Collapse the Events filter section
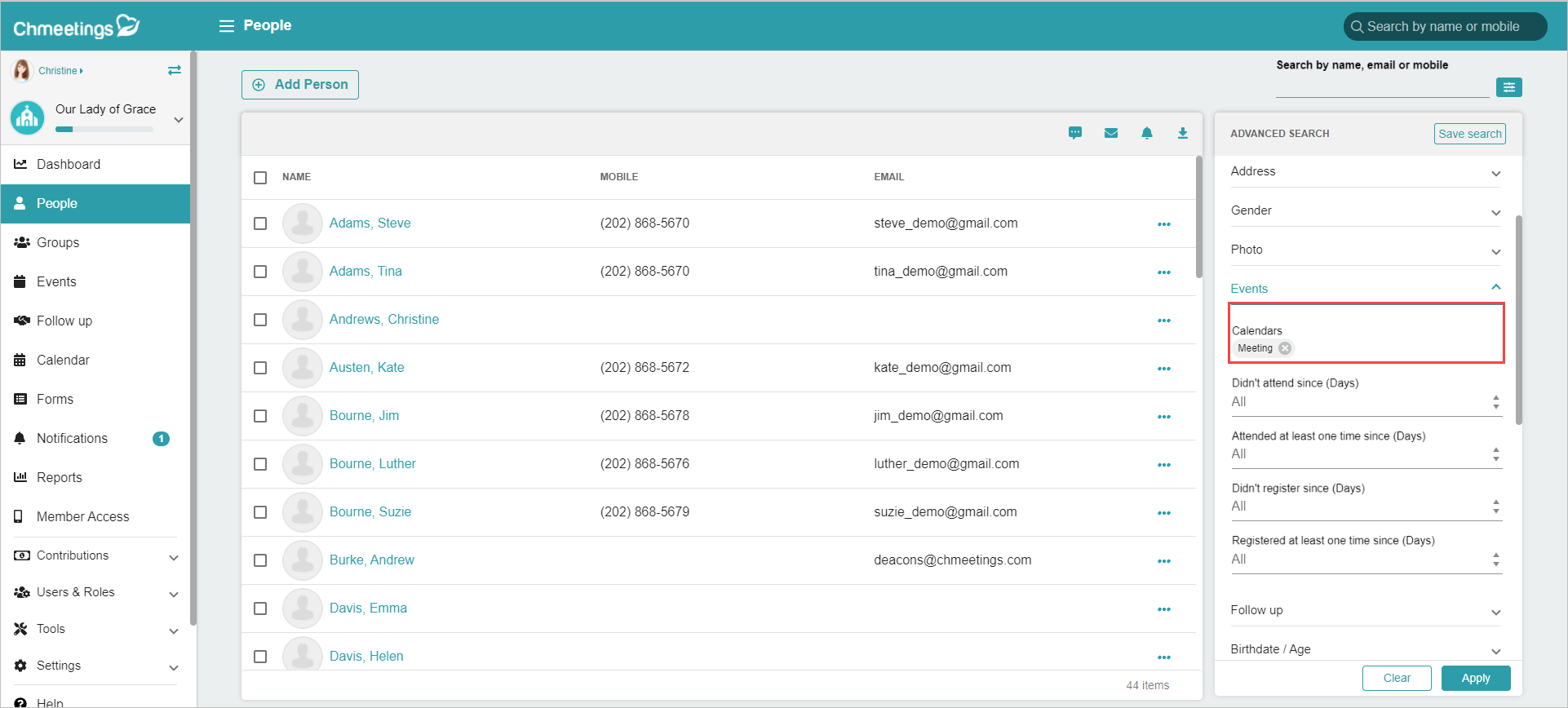The image size is (1568, 708). pos(1366,289)
